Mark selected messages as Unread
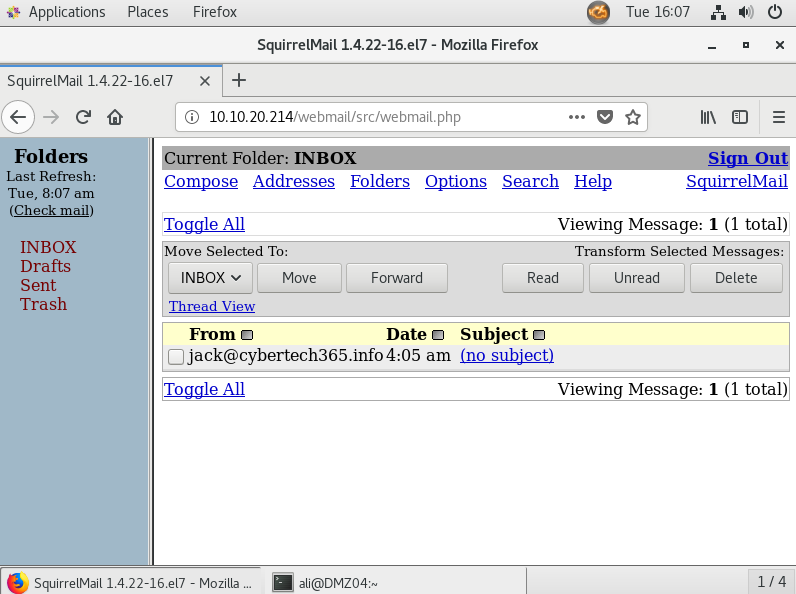Screen dimensions: 796x594 pyautogui.click(x=637, y=278)
